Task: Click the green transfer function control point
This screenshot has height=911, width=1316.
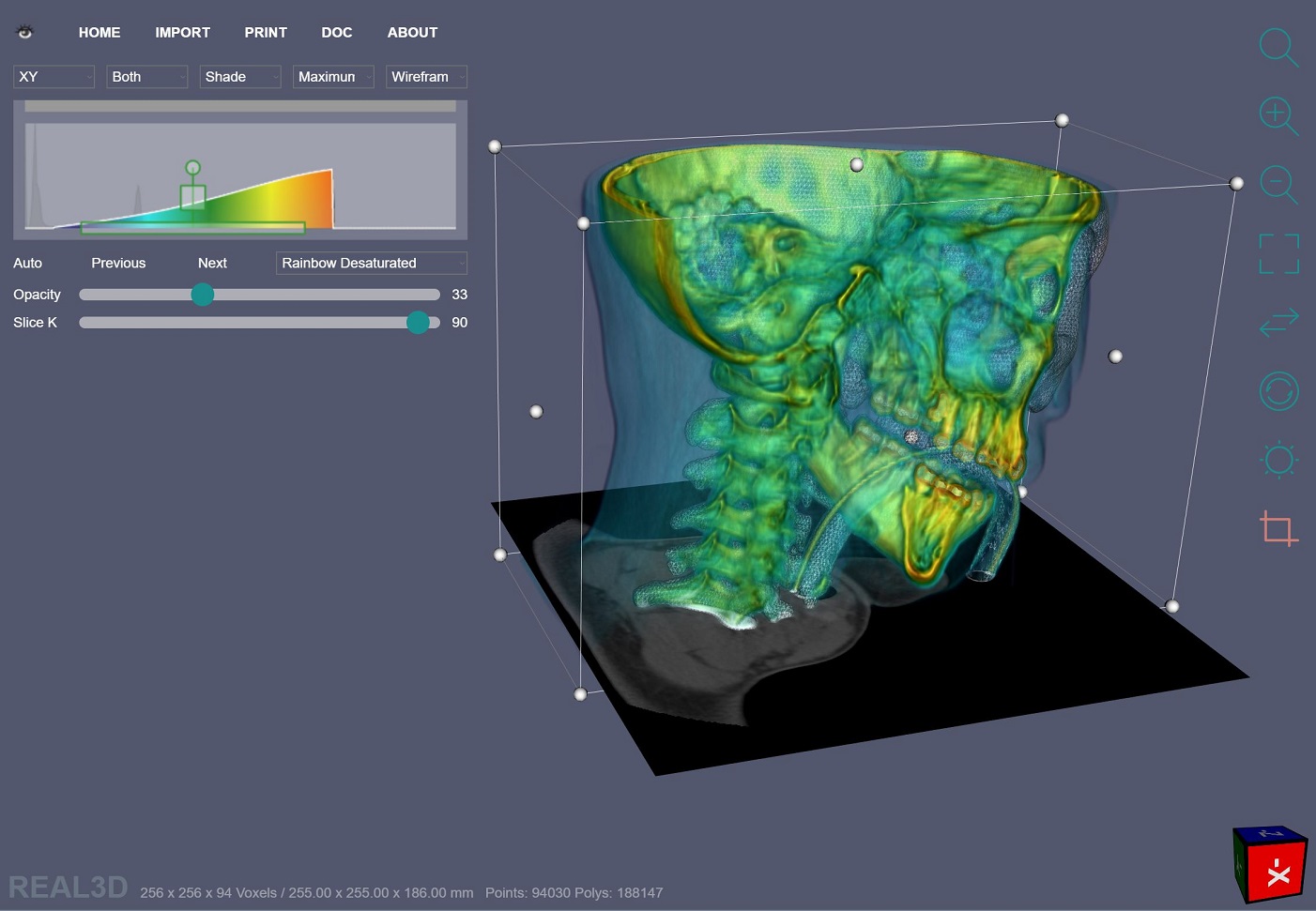Action: point(192,169)
